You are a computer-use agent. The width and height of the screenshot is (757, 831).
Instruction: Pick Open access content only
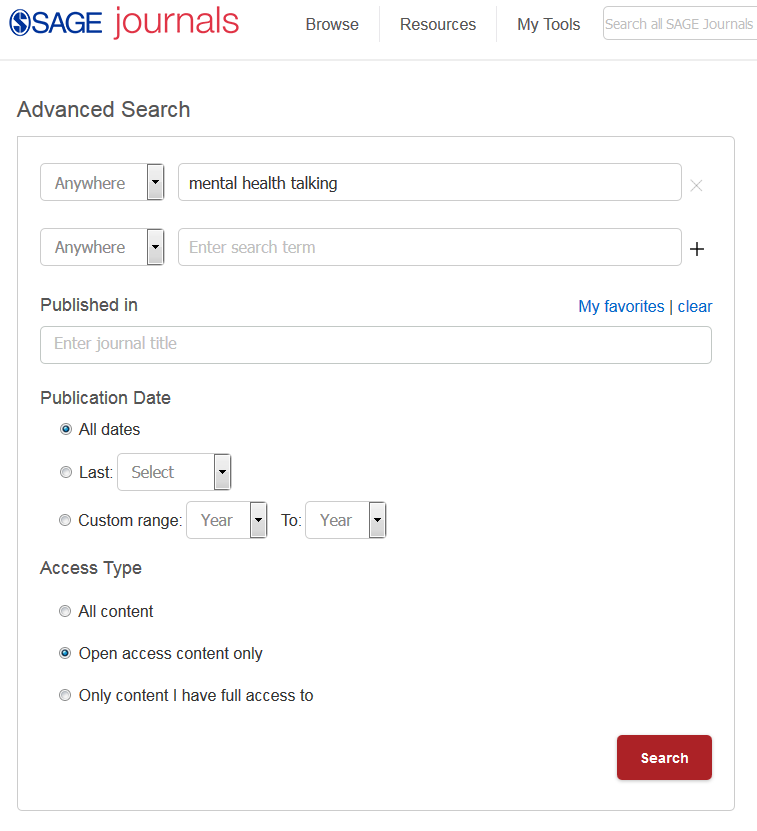66,653
